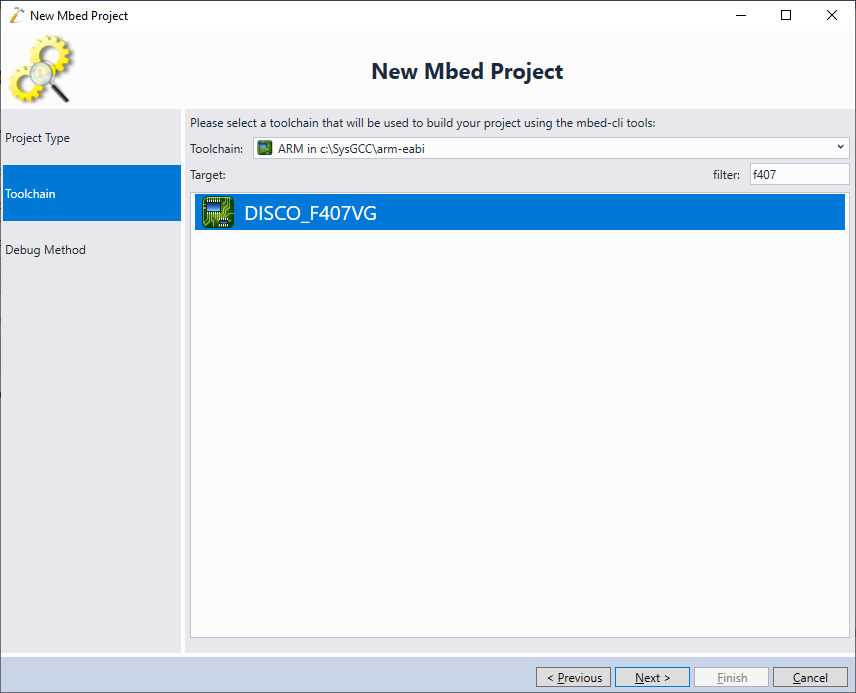Minimize the New Mbed Project window
Image resolution: width=856 pixels, height=693 pixels.
[741, 15]
